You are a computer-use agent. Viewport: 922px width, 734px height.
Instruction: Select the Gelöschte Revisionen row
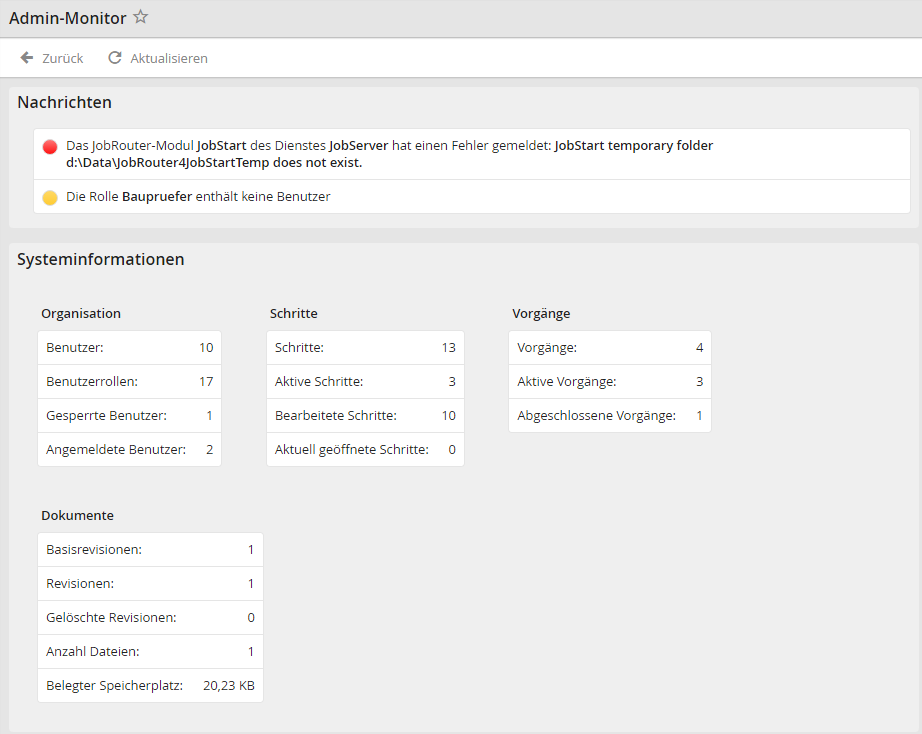coord(150,618)
